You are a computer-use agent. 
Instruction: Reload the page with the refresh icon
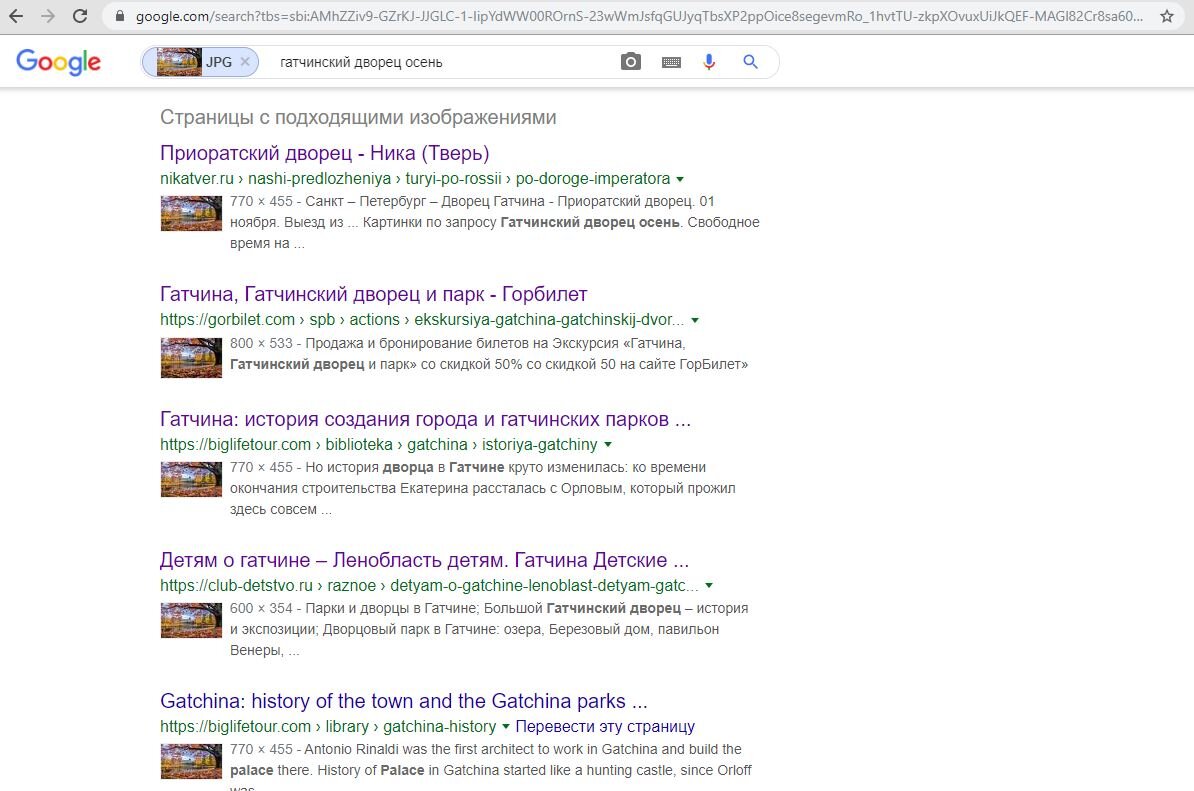pyautogui.click(x=79, y=16)
